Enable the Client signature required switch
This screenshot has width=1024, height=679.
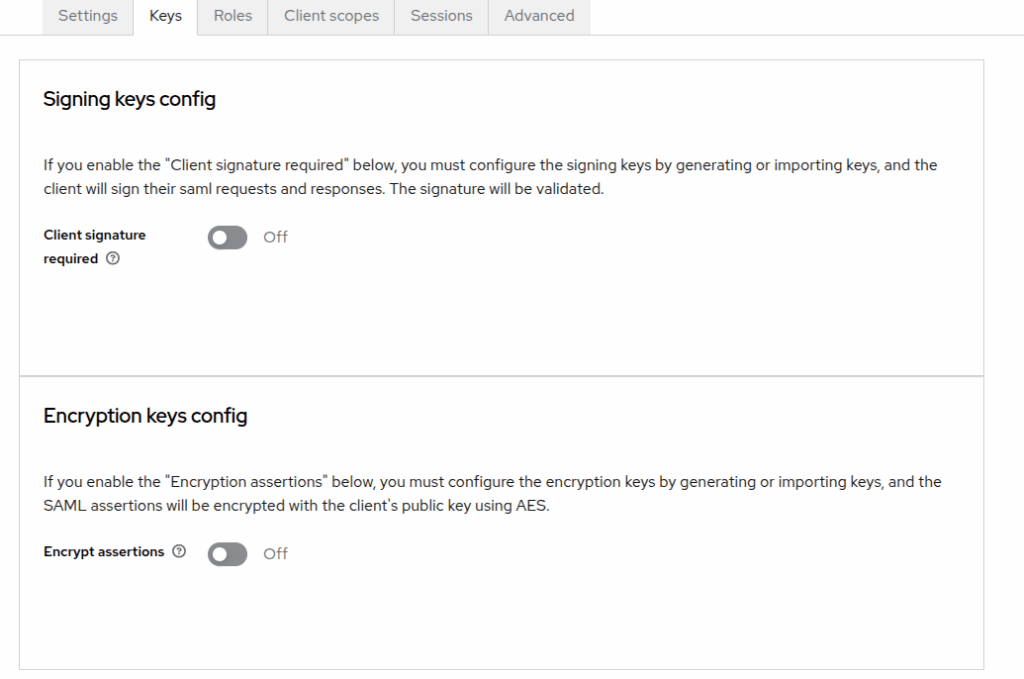(227, 238)
